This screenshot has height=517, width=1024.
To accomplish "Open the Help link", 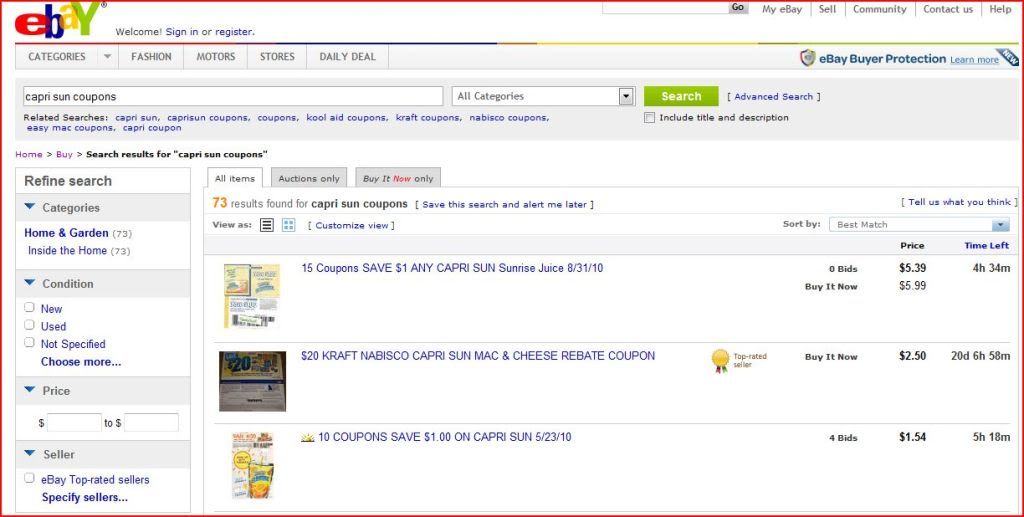I will 1000,9.
